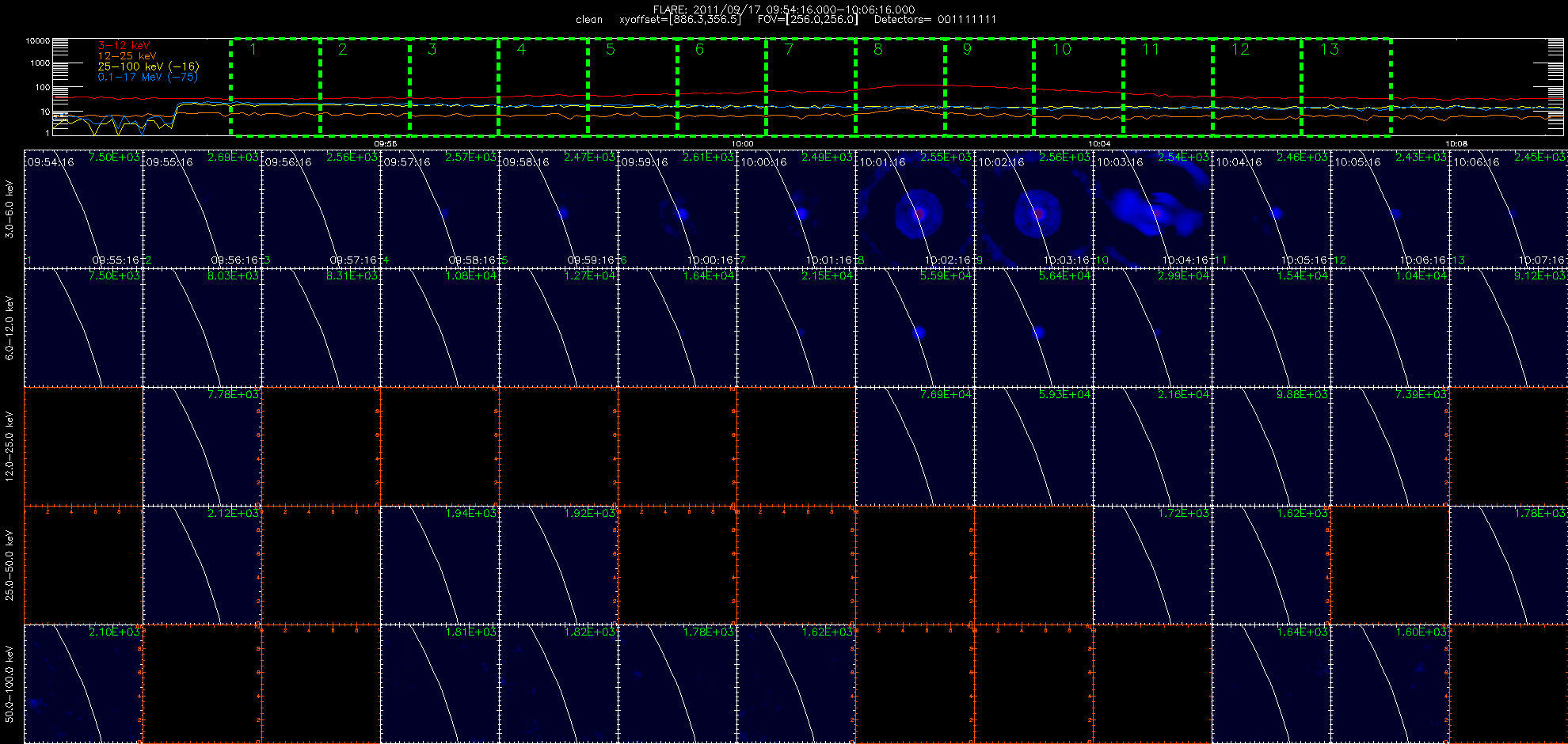The height and width of the screenshot is (744, 1568).
Task: Click the value '2.16E+04' in 12-25 keV row
Action: tap(1184, 395)
